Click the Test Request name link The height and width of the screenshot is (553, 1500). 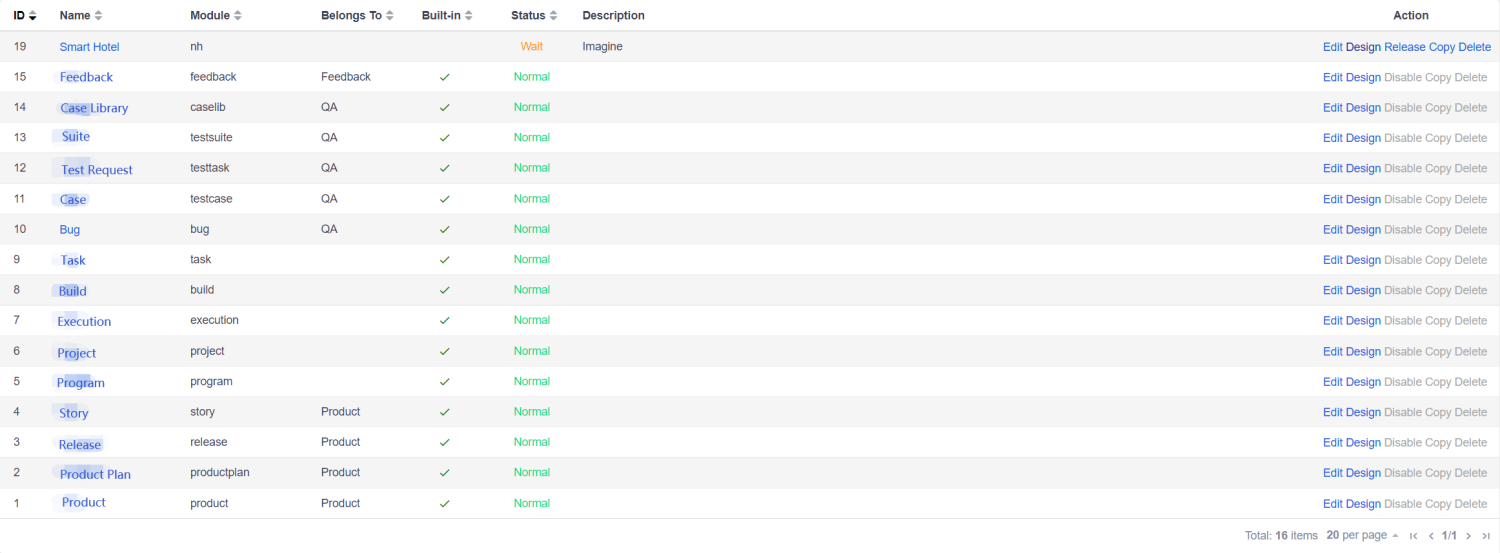[x=97, y=170]
